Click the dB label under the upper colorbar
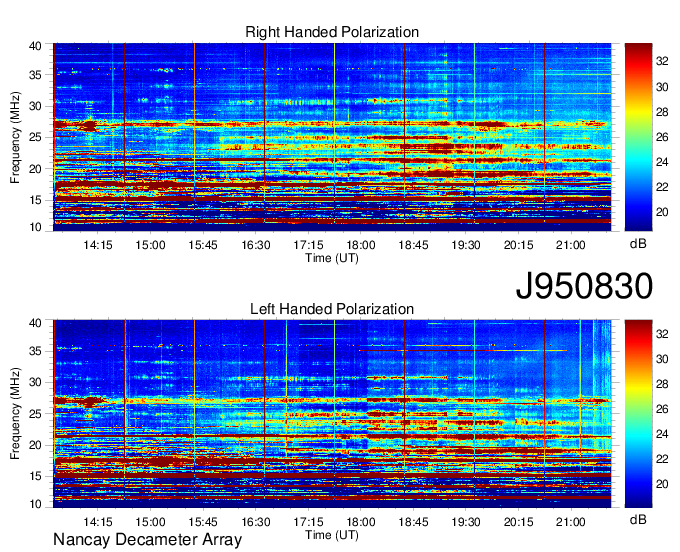 click(x=638, y=244)
